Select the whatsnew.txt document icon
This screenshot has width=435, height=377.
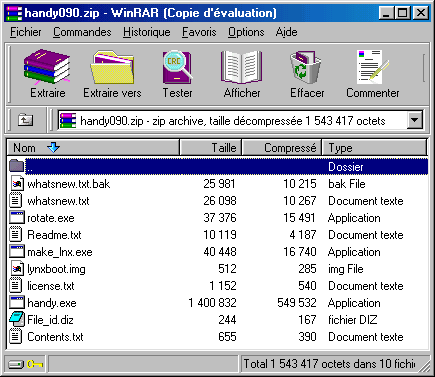point(16,201)
